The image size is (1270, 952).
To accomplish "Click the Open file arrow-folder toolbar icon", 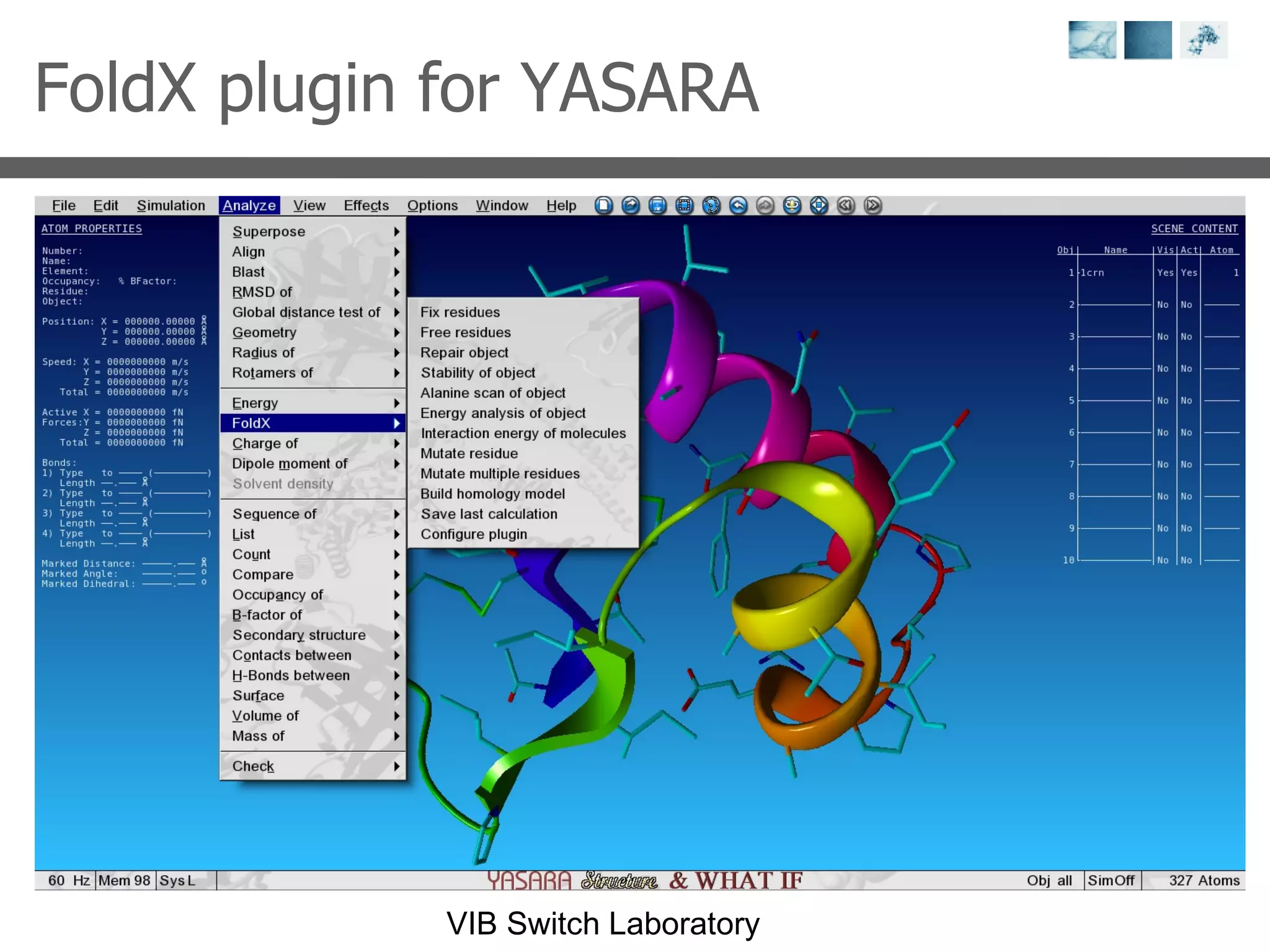I will pos(631,205).
